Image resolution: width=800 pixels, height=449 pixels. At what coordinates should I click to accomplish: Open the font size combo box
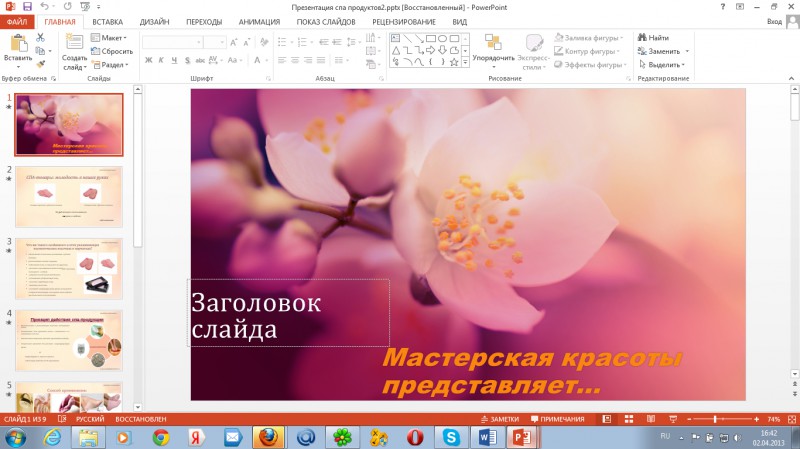coord(215,42)
